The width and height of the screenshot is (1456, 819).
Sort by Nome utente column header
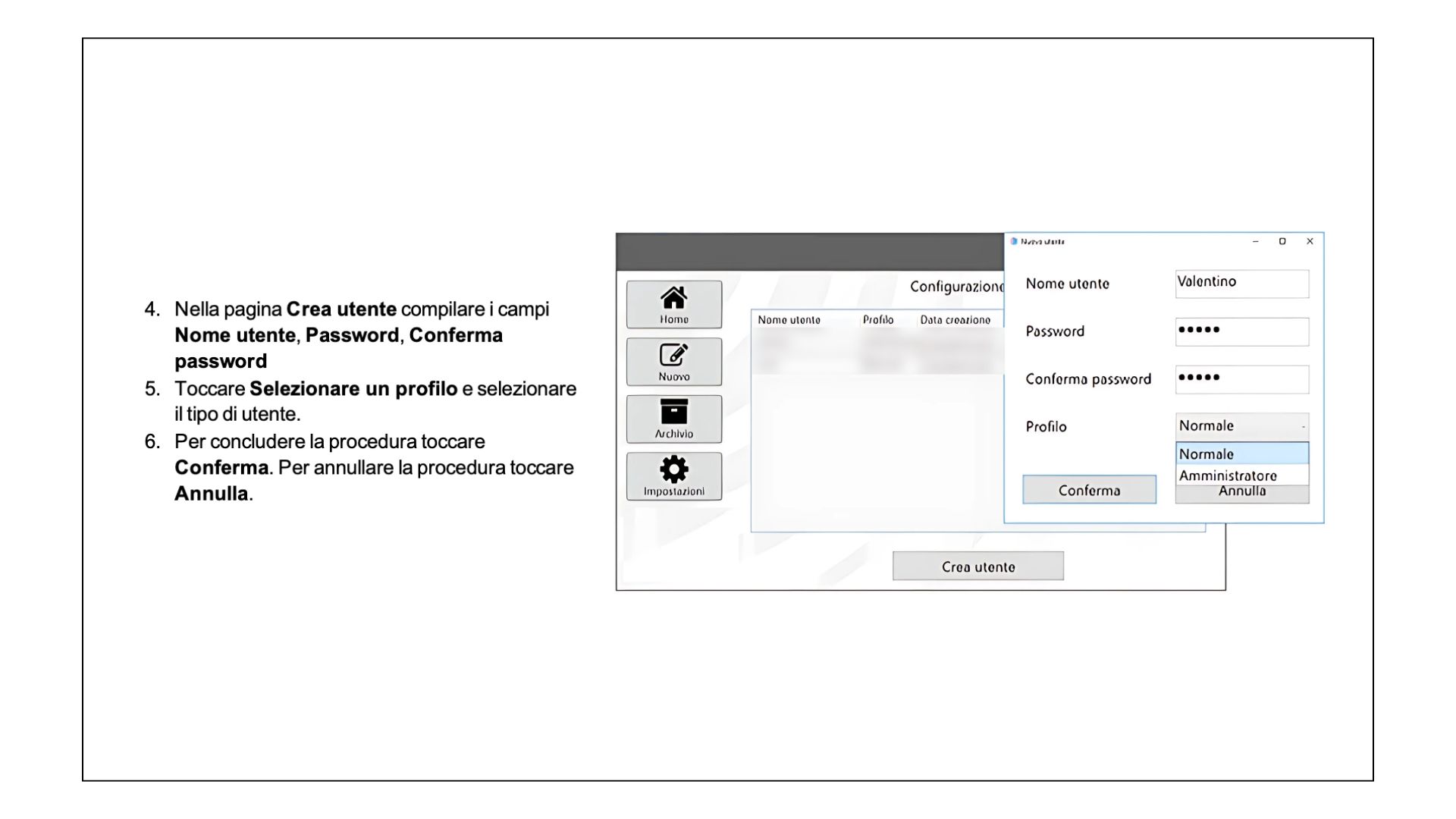tap(789, 320)
